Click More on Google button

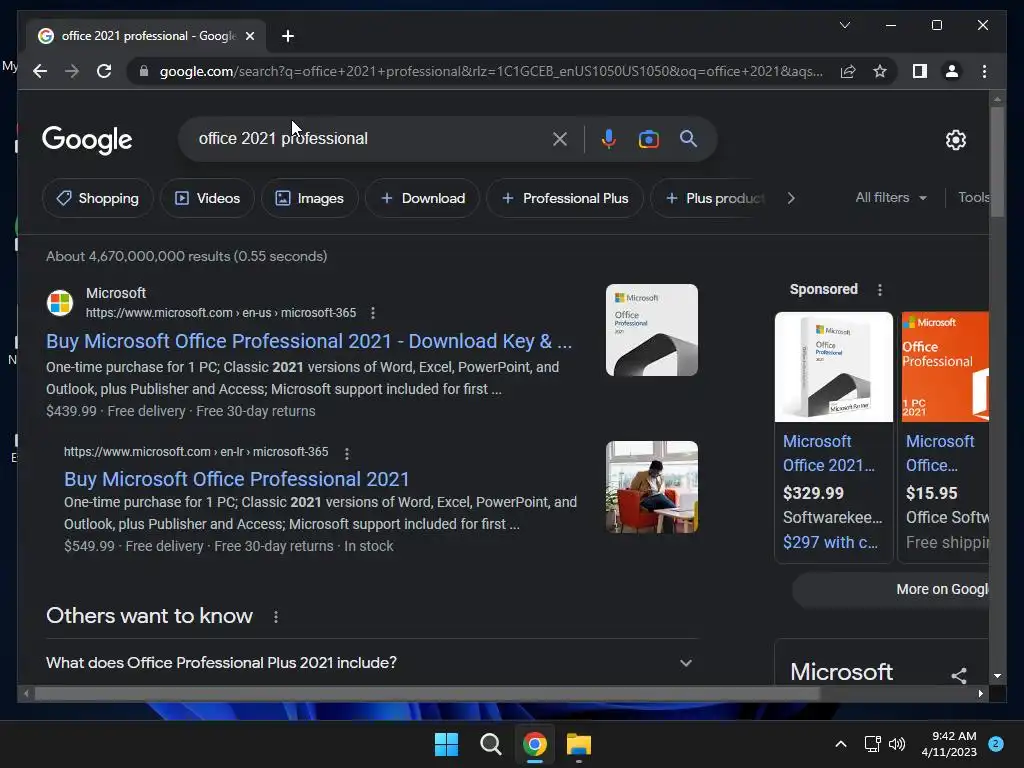(x=891, y=589)
